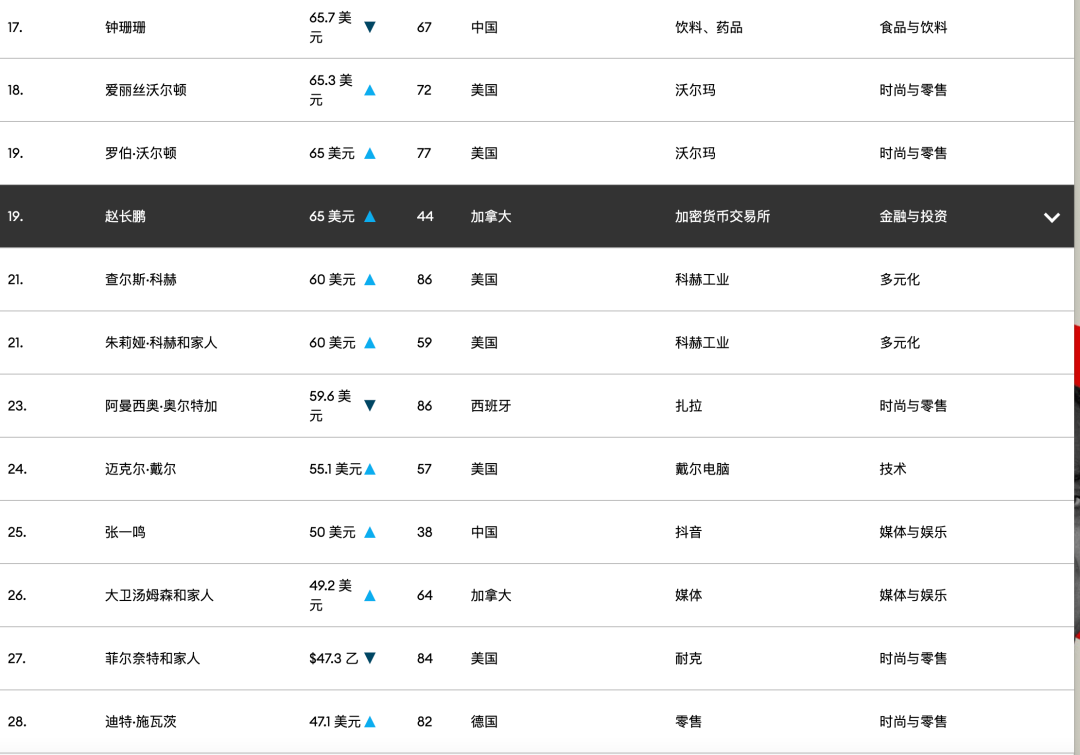Click the up arrow next to 55.1 美元

369,469
